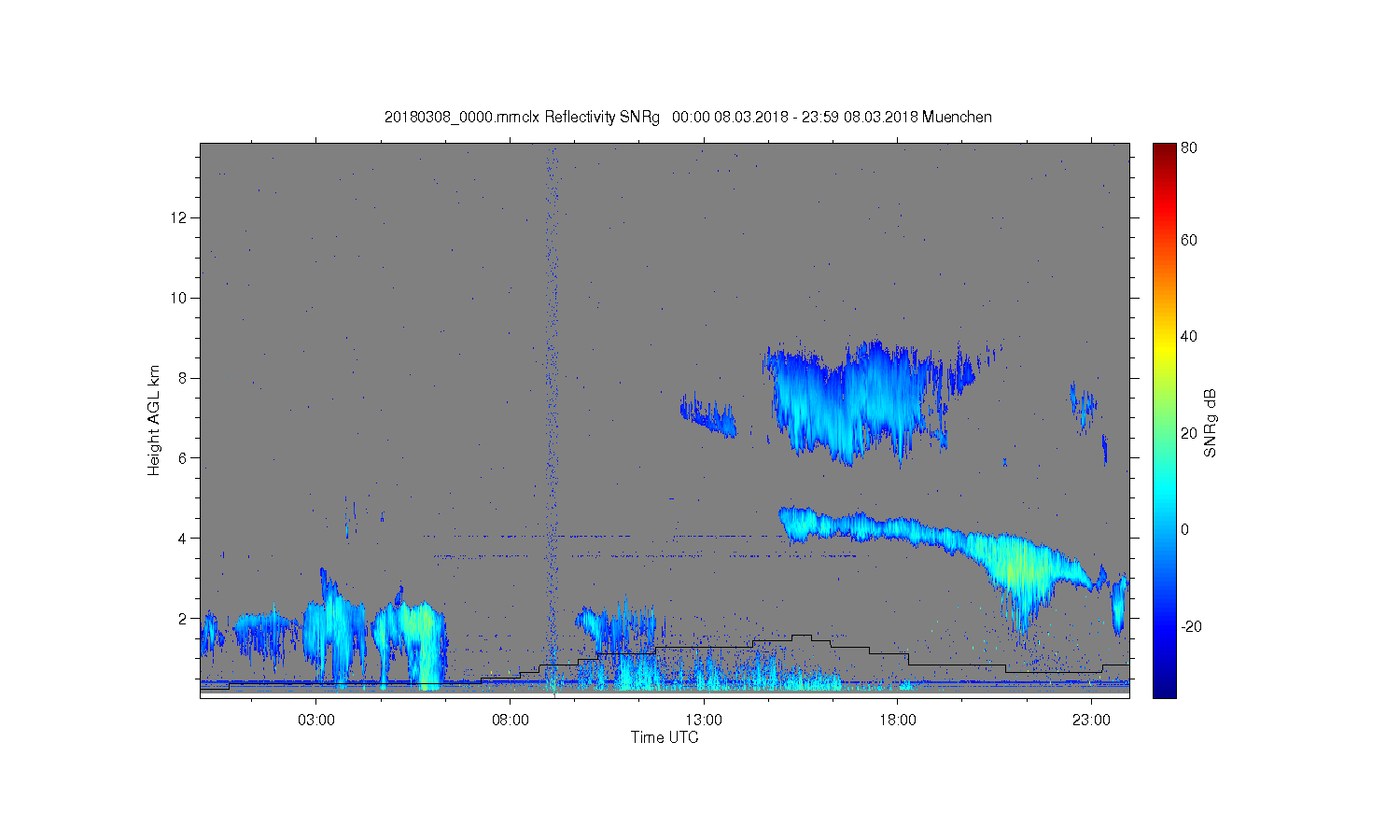Click the colorbar value 80

click(1189, 148)
